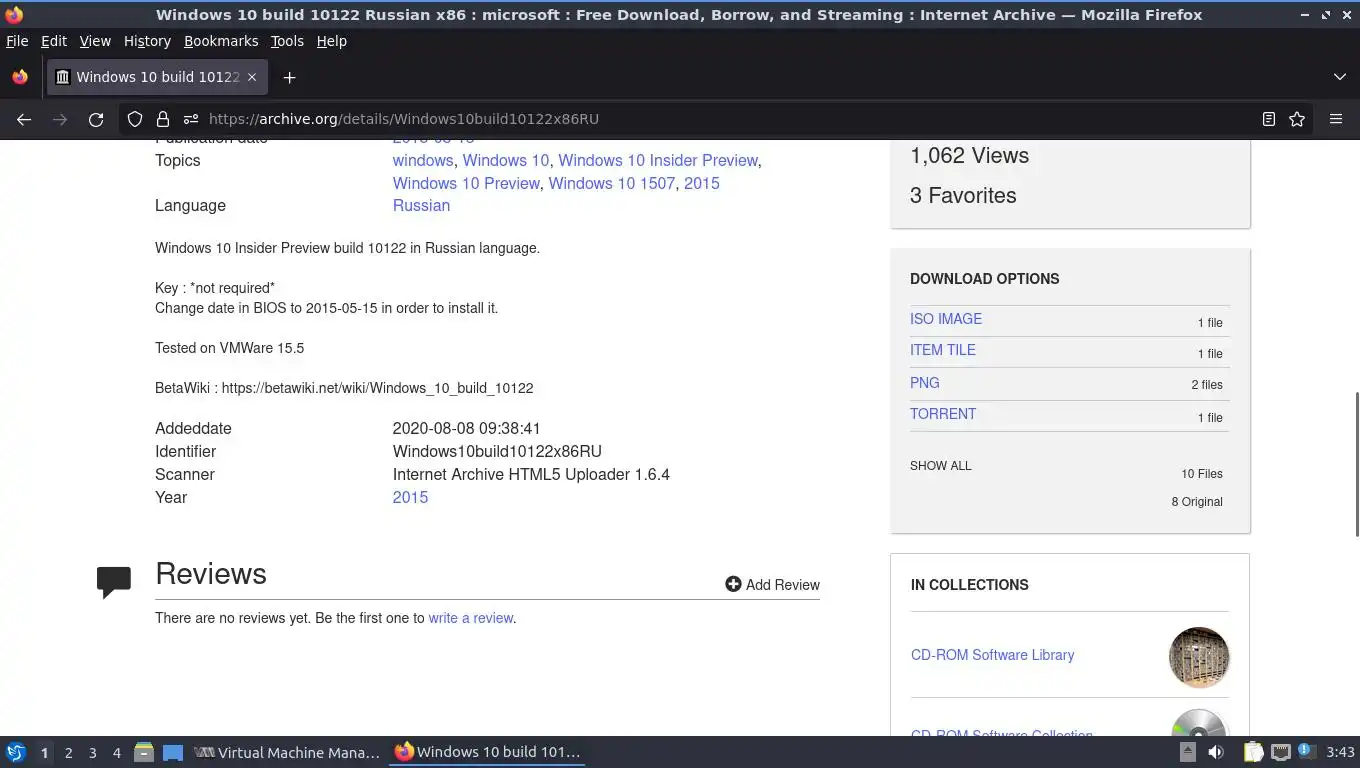The image size is (1360, 768).
Task: Reload the current page
Action: (x=96, y=119)
